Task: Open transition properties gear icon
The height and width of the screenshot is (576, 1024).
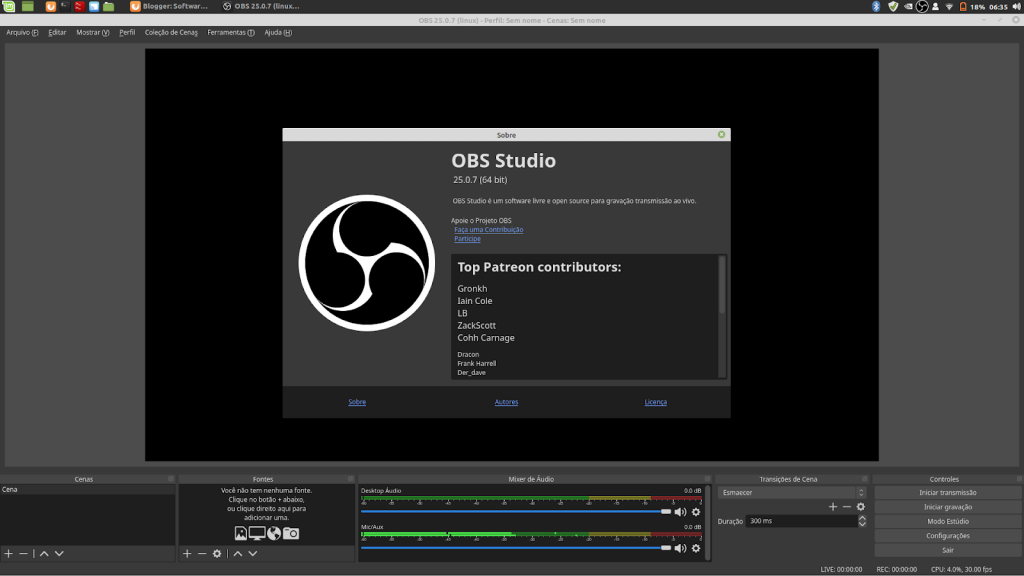Action: pos(860,507)
